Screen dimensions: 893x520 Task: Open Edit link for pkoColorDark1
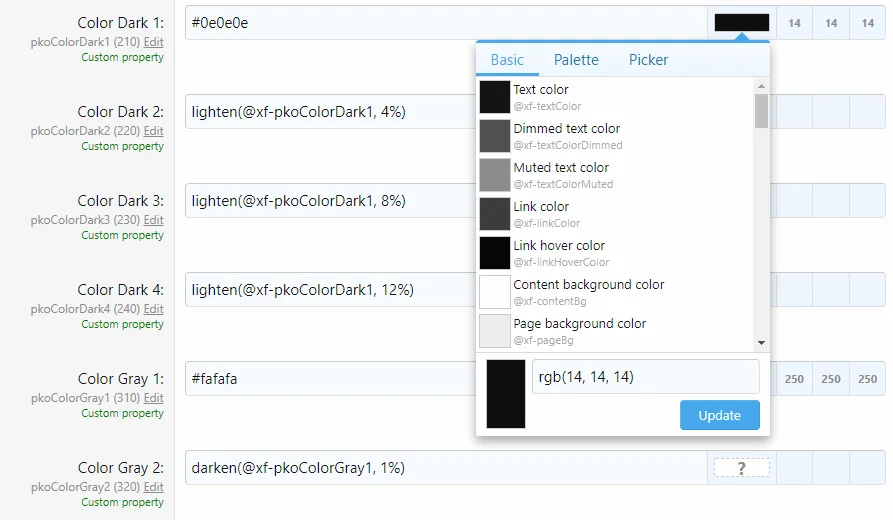(153, 42)
